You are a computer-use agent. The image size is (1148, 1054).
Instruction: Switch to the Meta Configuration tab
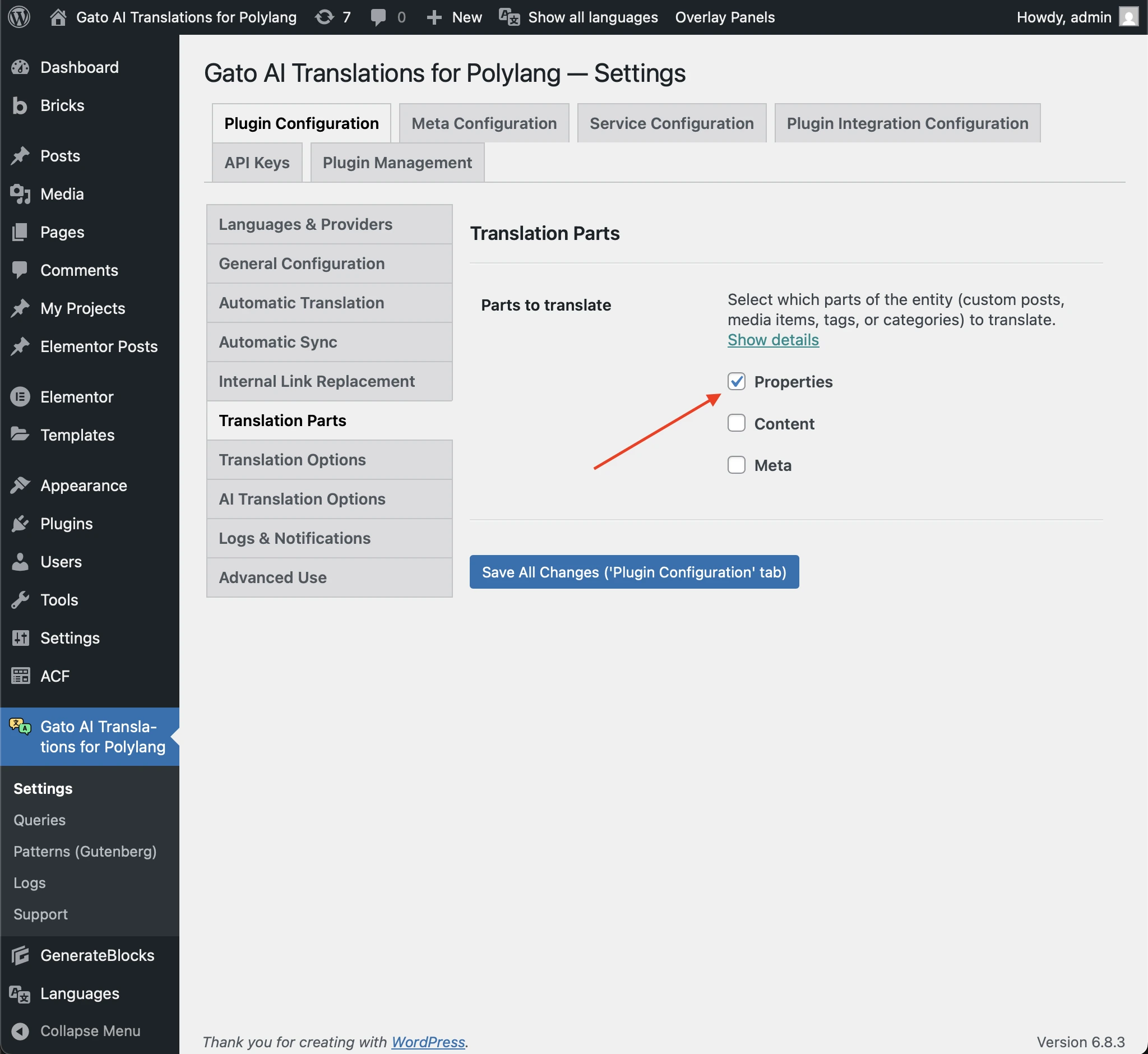point(484,123)
